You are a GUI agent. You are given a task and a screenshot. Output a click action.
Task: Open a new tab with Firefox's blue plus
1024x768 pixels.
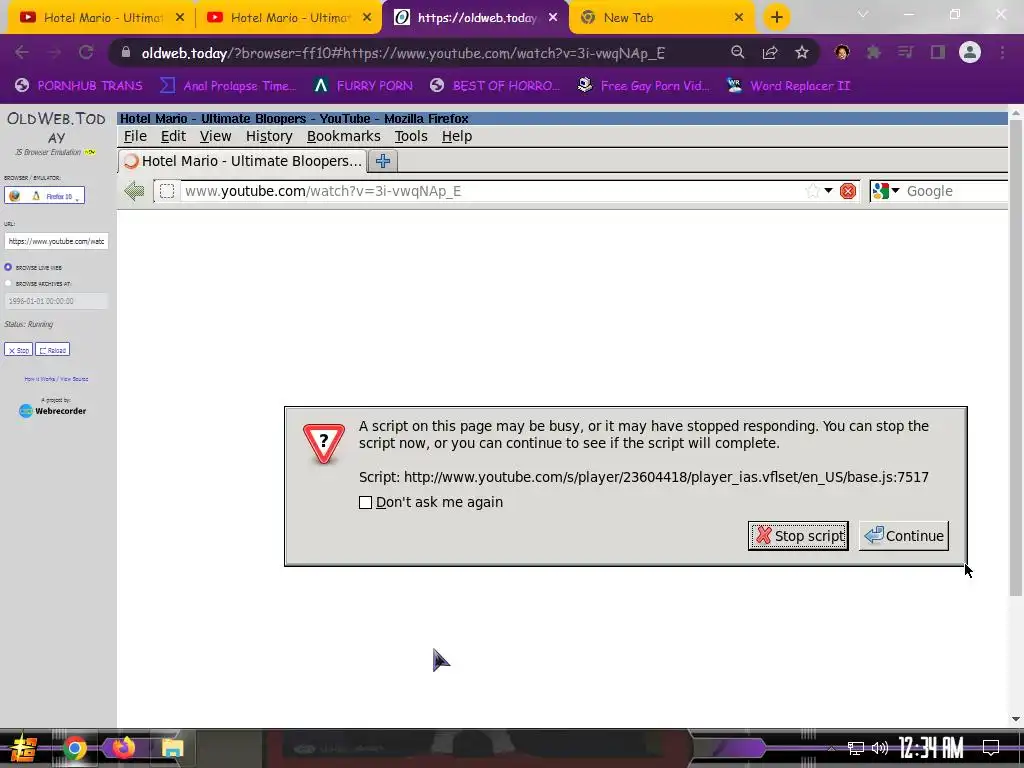tap(383, 161)
